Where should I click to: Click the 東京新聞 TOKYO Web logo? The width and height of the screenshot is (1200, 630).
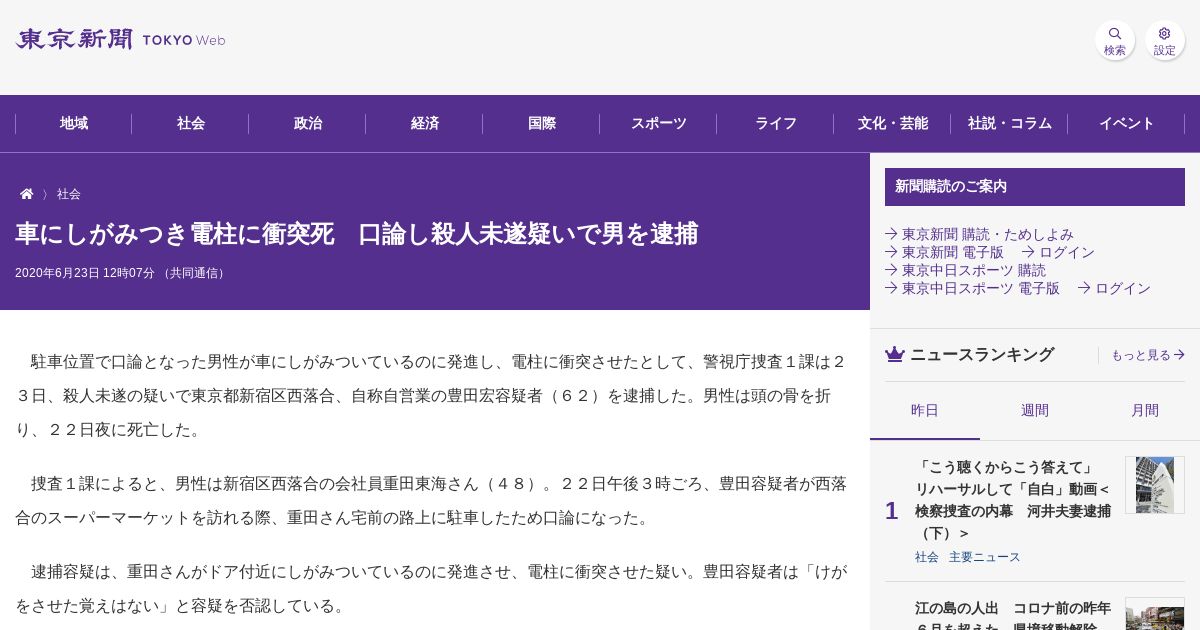(x=120, y=40)
